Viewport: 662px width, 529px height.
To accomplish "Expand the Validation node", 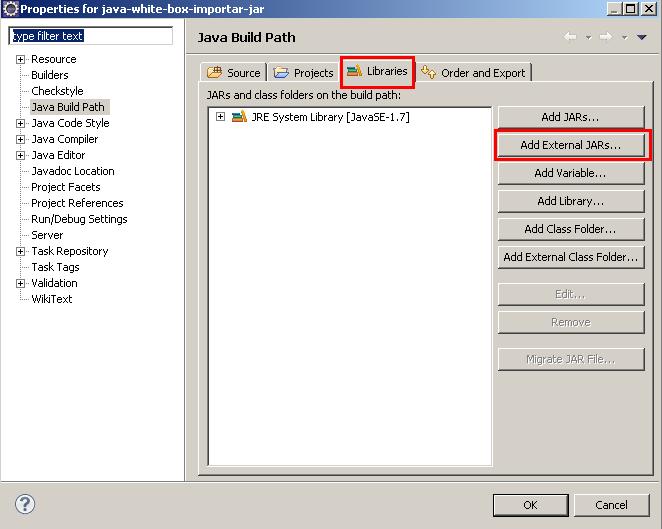I will point(20,283).
